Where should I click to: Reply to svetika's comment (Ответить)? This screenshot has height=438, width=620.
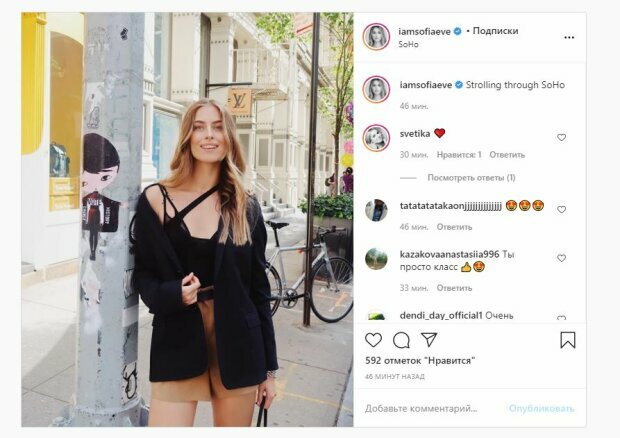pyautogui.click(x=507, y=155)
